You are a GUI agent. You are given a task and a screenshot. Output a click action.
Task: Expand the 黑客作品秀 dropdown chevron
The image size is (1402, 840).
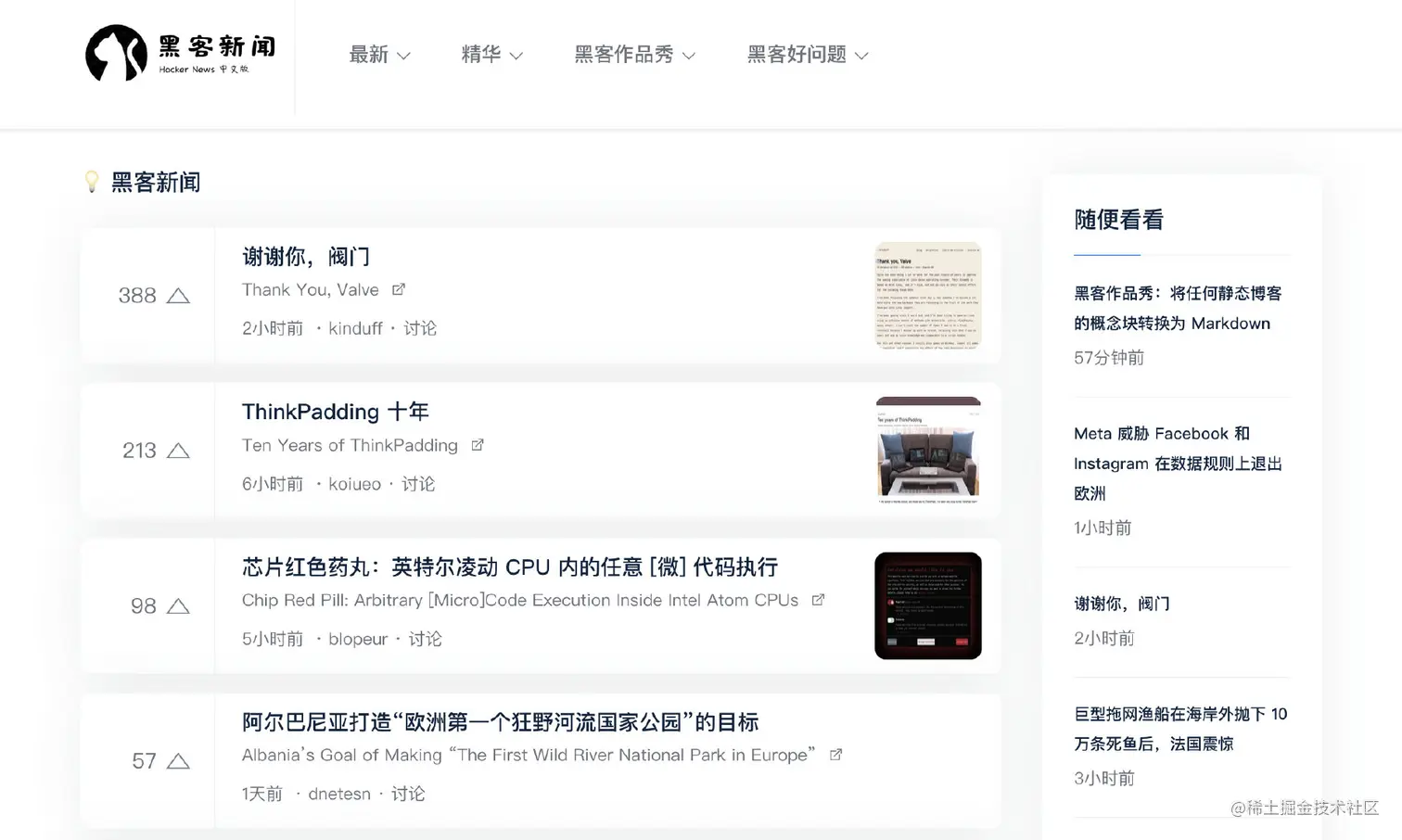689,56
